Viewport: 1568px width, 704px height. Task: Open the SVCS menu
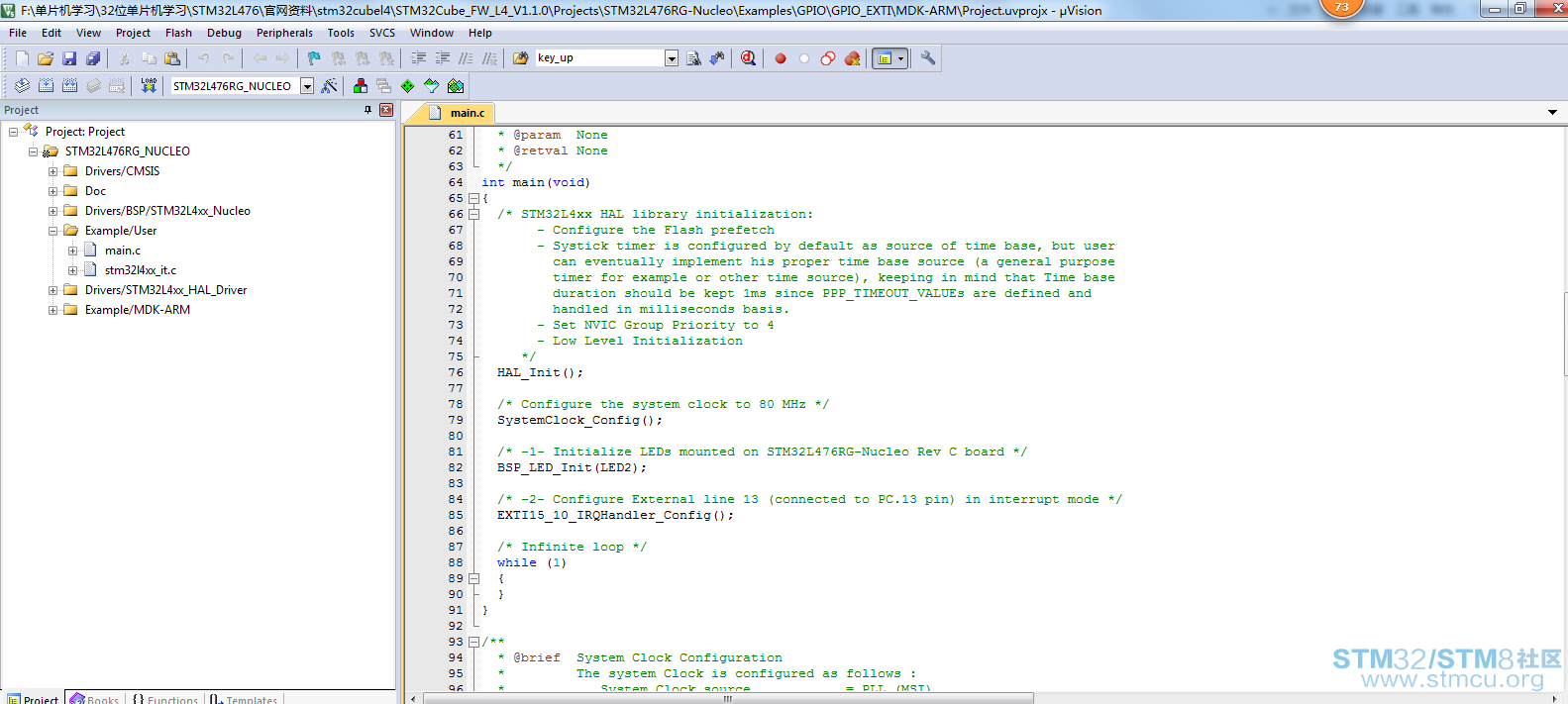tap(382, 33)
